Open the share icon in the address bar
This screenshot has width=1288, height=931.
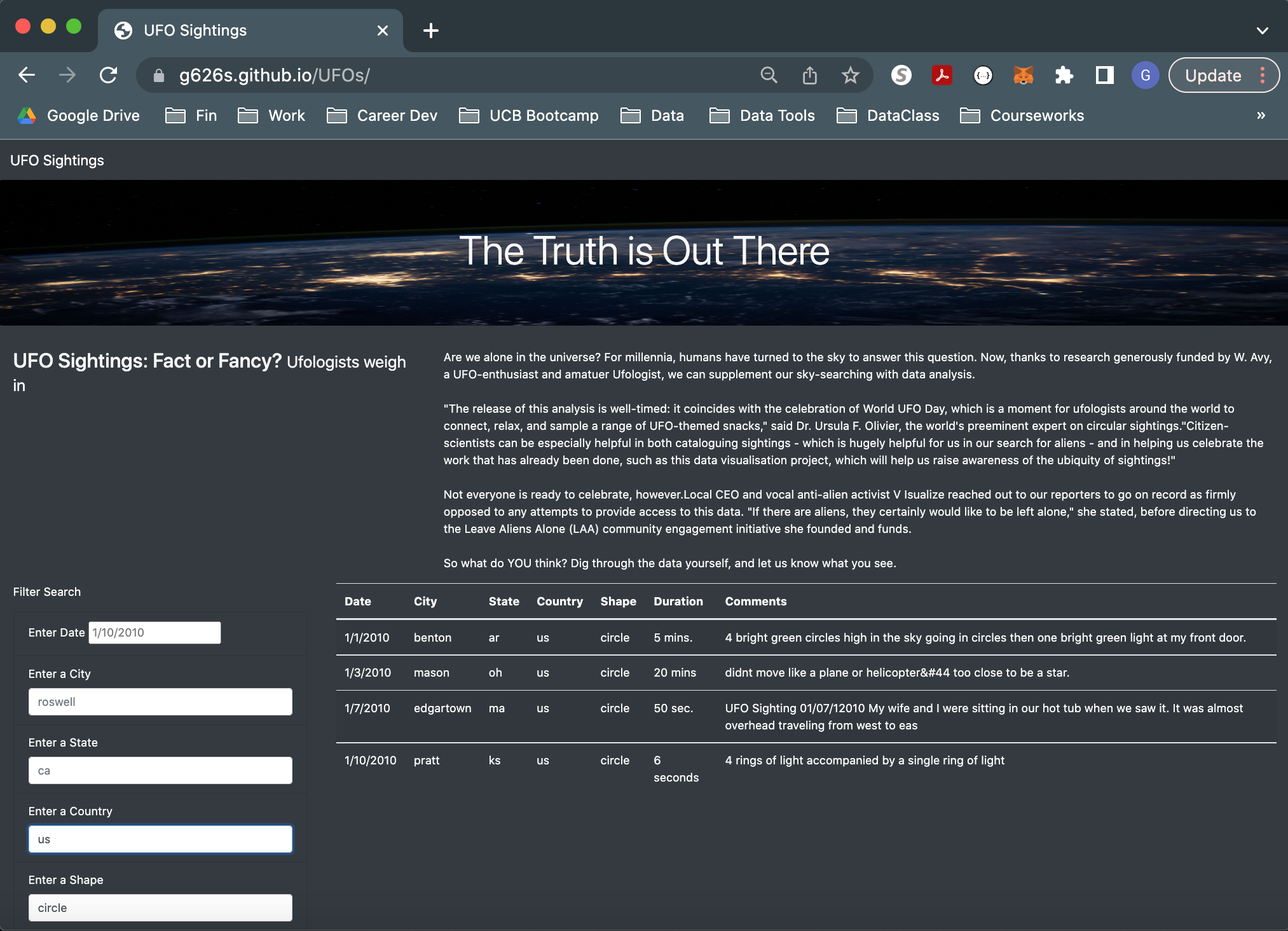click(x=809, y=75)
